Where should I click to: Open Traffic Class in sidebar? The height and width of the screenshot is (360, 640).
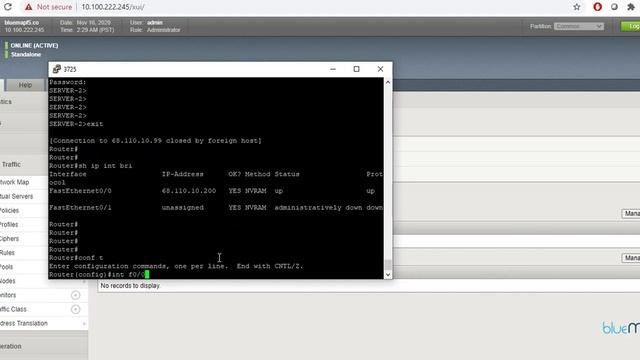coord(13,309)
